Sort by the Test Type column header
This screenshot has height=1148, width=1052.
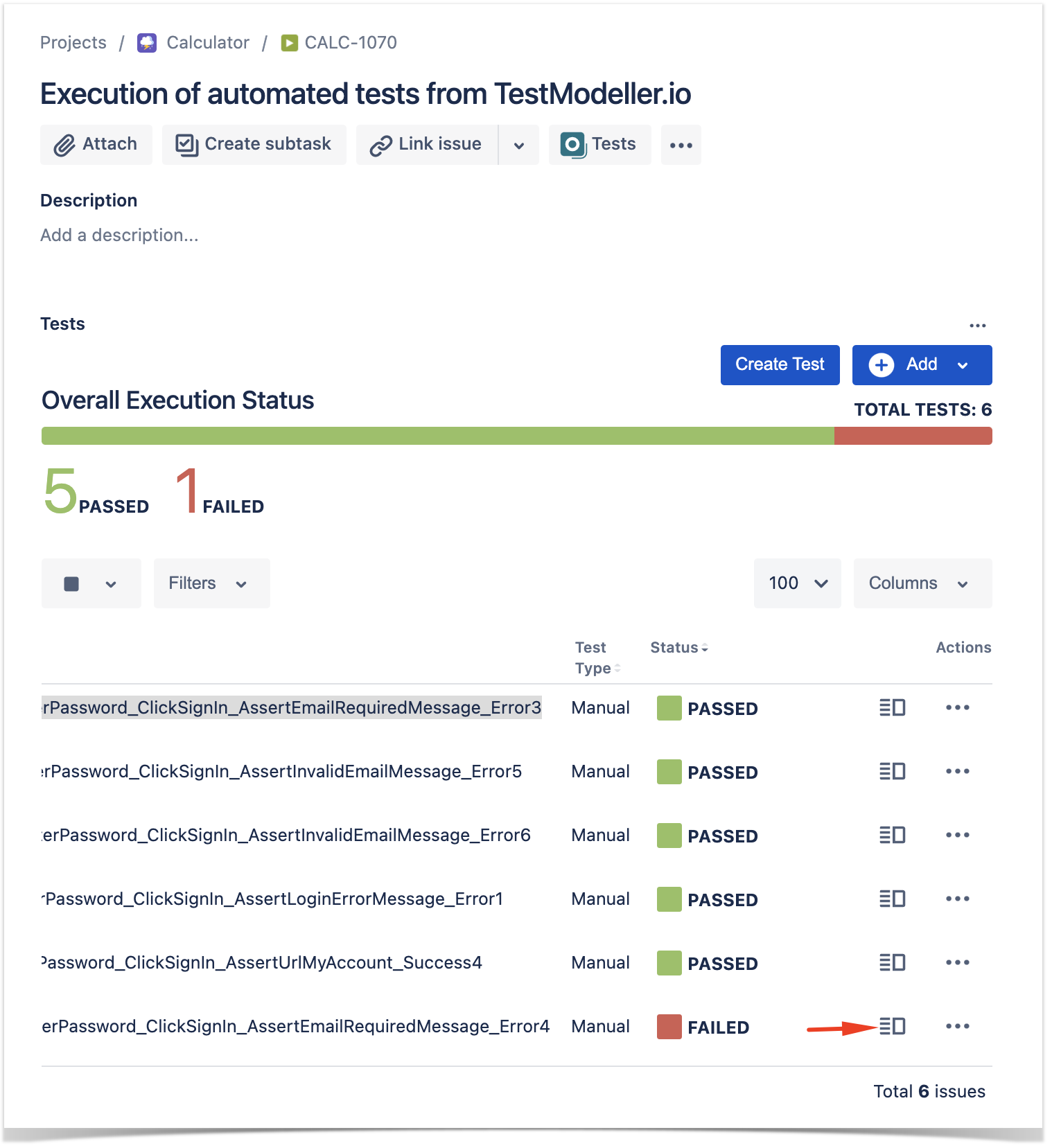pyautogui.click(x=597, y=657)
